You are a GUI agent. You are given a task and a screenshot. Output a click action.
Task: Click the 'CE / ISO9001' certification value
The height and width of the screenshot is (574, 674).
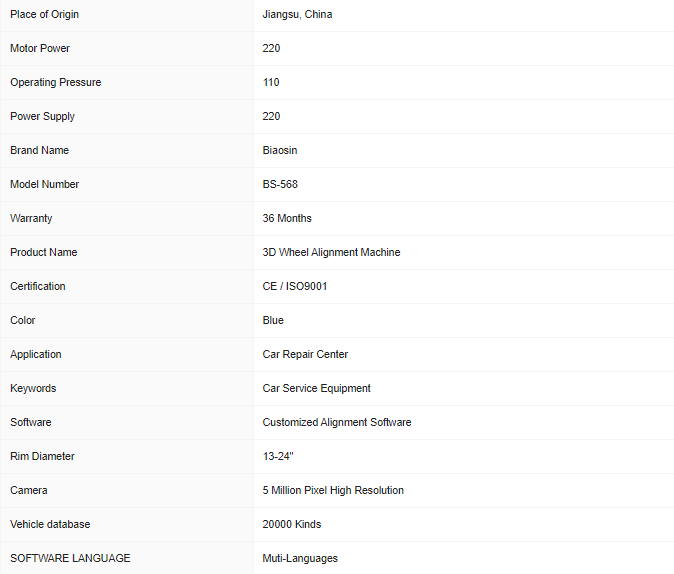(x=295, y=286)
